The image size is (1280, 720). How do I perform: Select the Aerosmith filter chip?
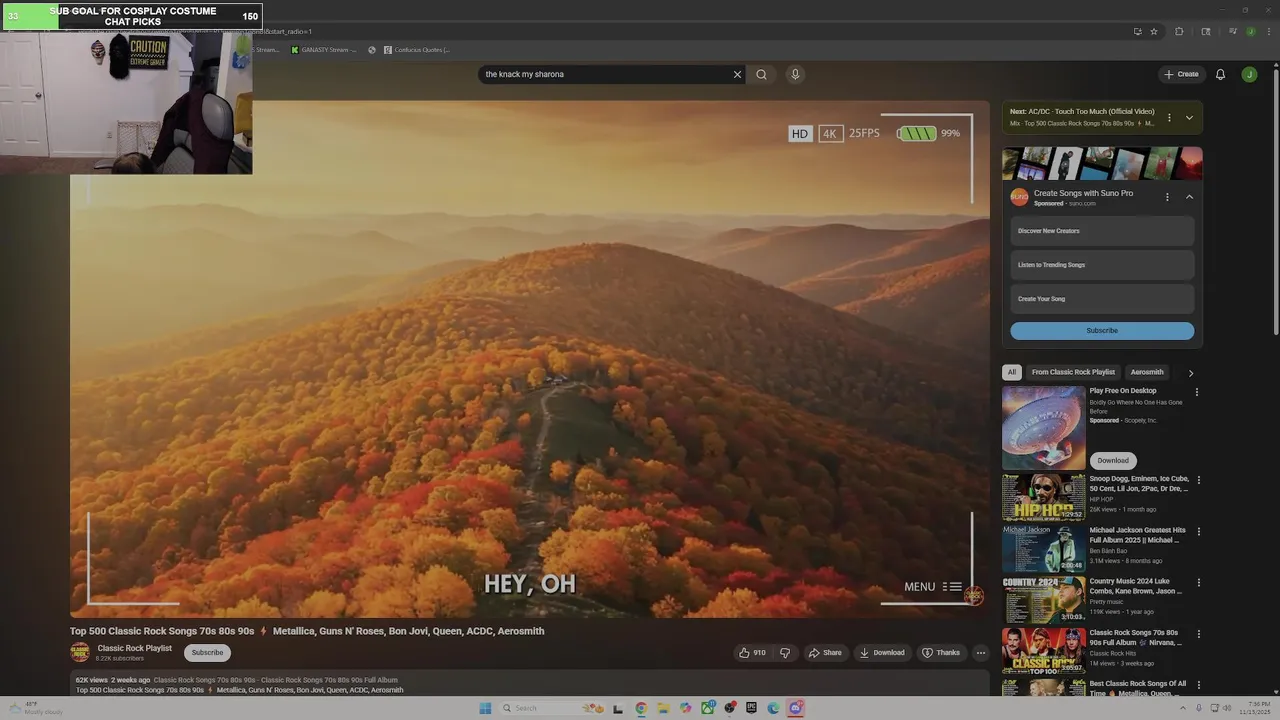[1147, 372]
